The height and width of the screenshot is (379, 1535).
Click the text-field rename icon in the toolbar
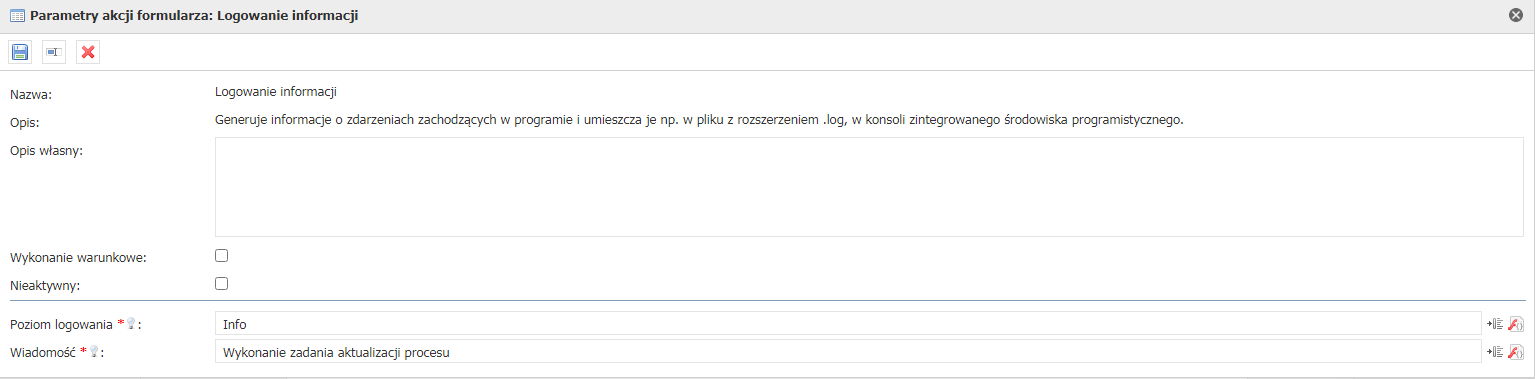[54, 51]
